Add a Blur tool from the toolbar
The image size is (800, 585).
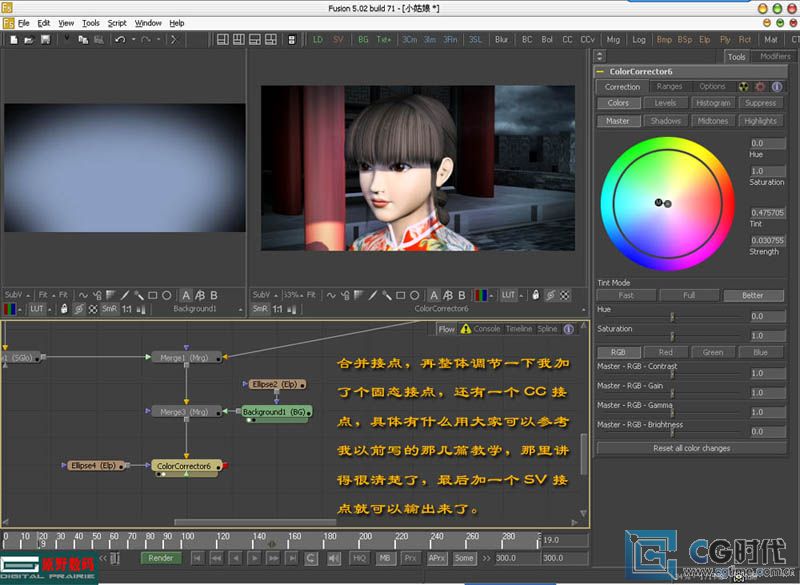[x=501, y=40]
